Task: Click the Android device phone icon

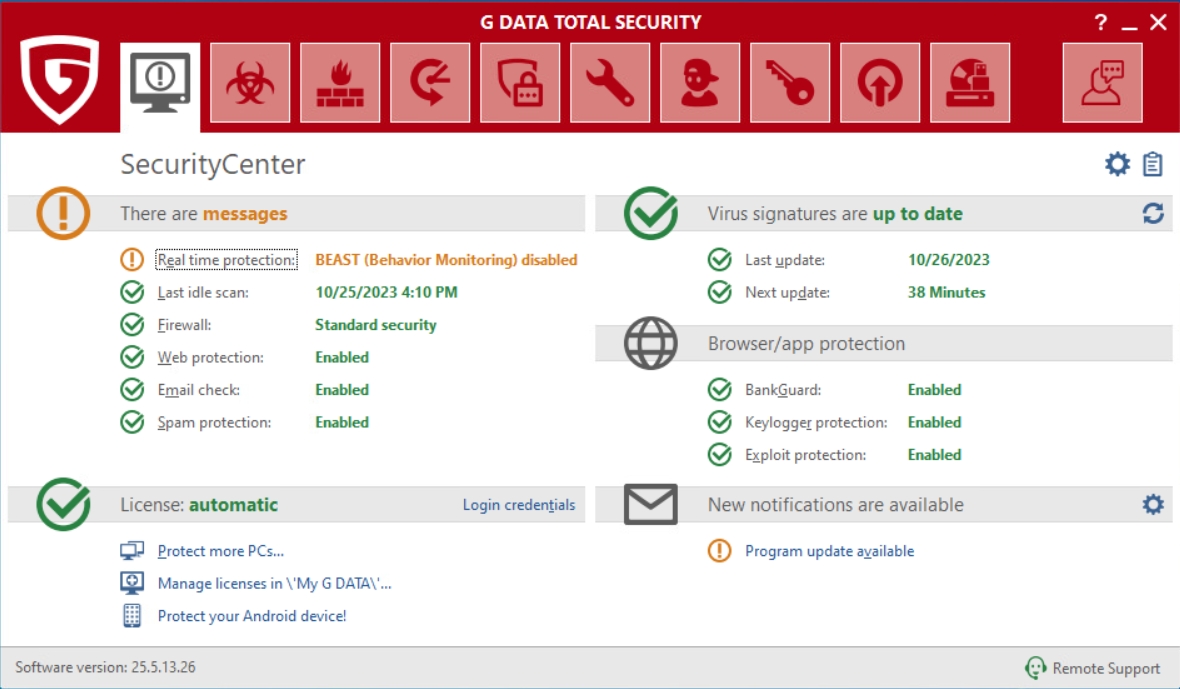Action: coord(132,615)
